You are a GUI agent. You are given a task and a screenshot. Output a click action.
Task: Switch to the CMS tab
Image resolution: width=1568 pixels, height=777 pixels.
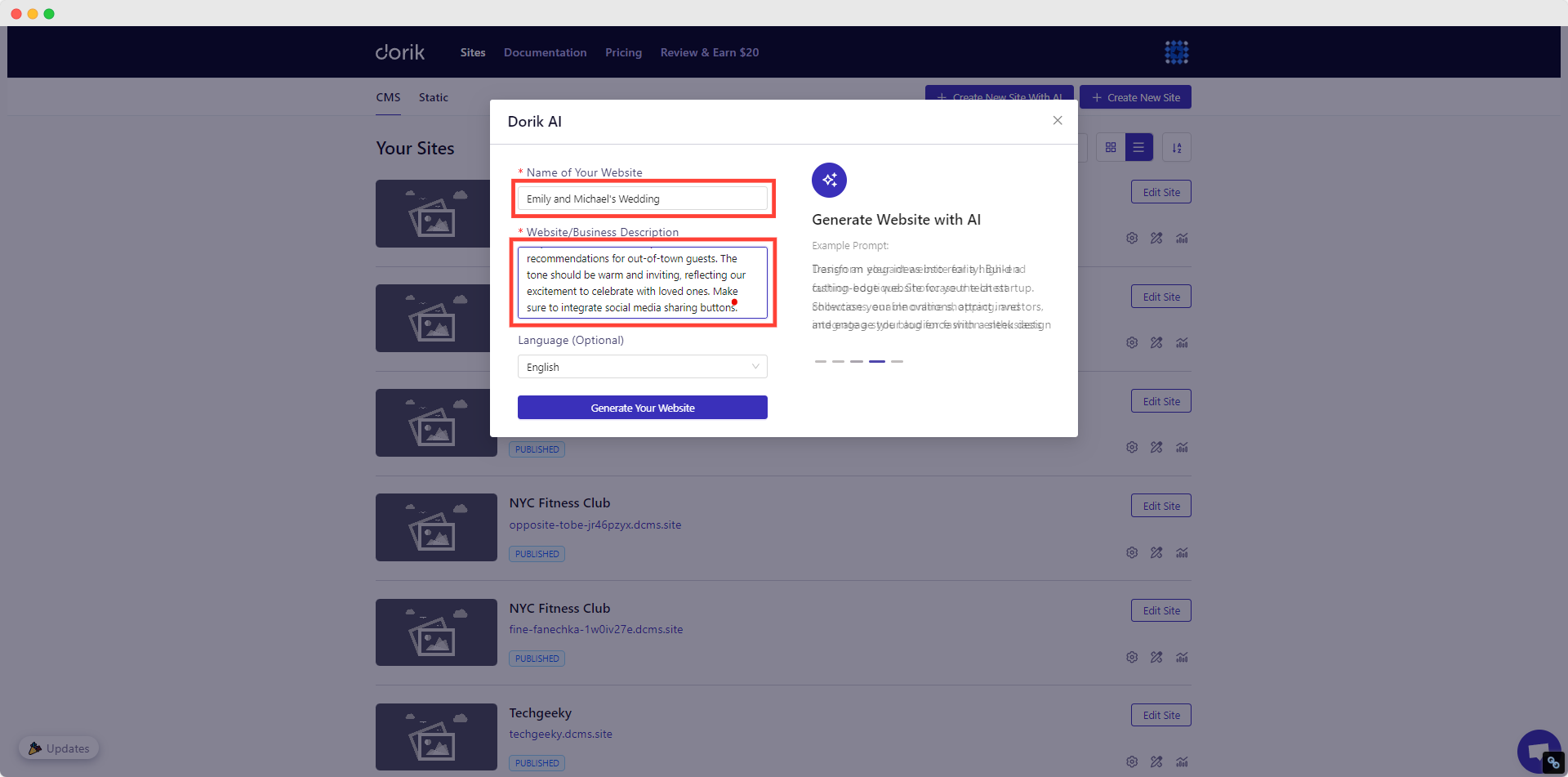[x=388, y=97]
